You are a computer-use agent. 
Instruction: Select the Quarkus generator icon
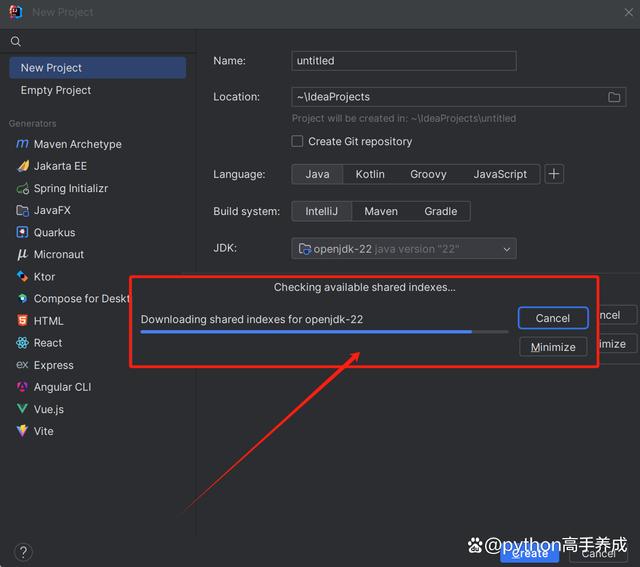pyautogui.click(x=22, y=232)
